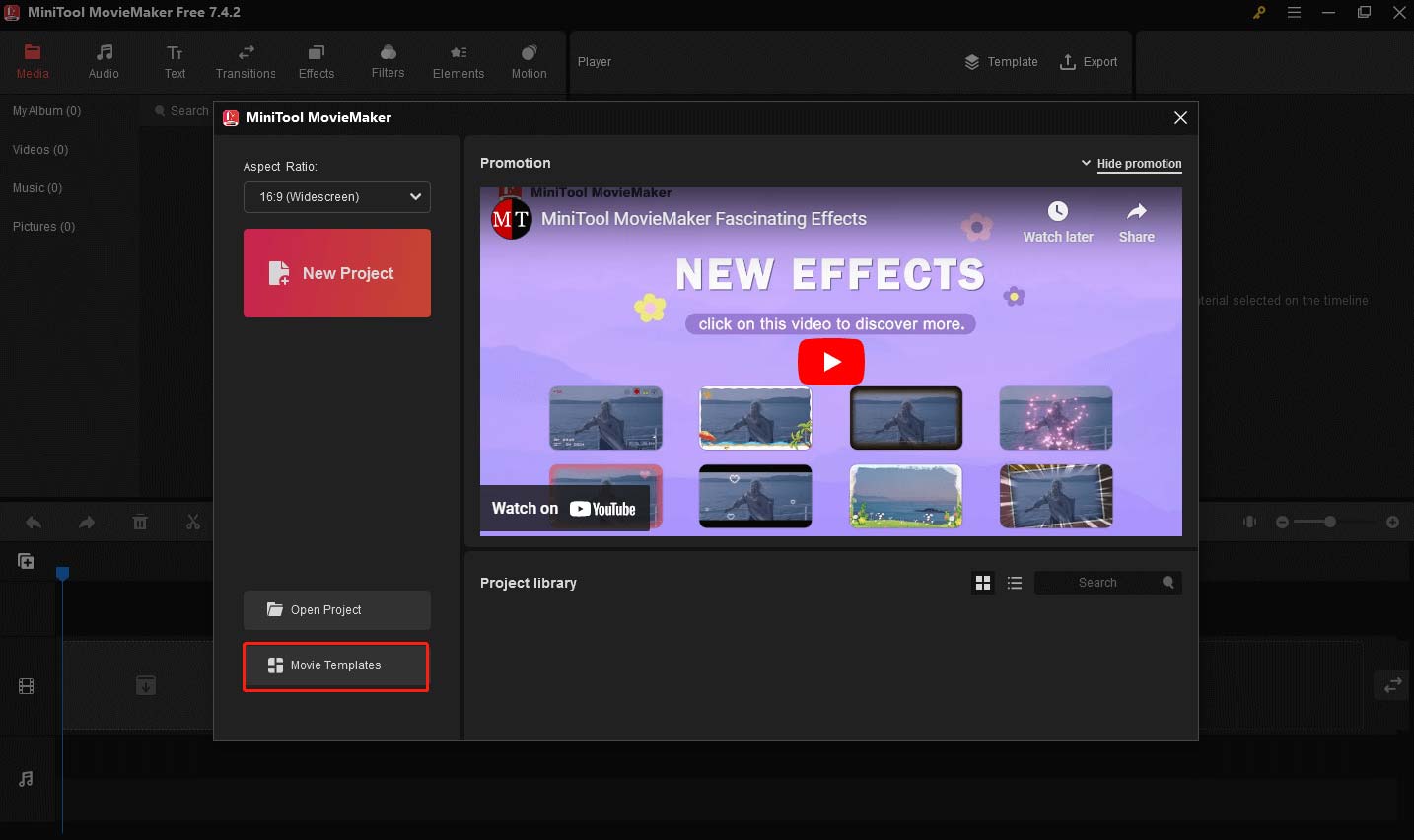Close the MiniTool MovieMaker dialog
Screen dimensions: 1414x840
[x=1180, y=117]
